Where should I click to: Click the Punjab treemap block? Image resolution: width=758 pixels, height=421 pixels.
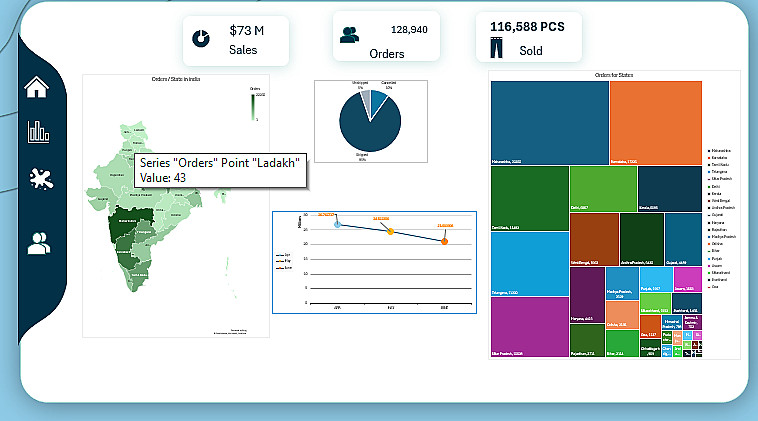click(656, 279)
